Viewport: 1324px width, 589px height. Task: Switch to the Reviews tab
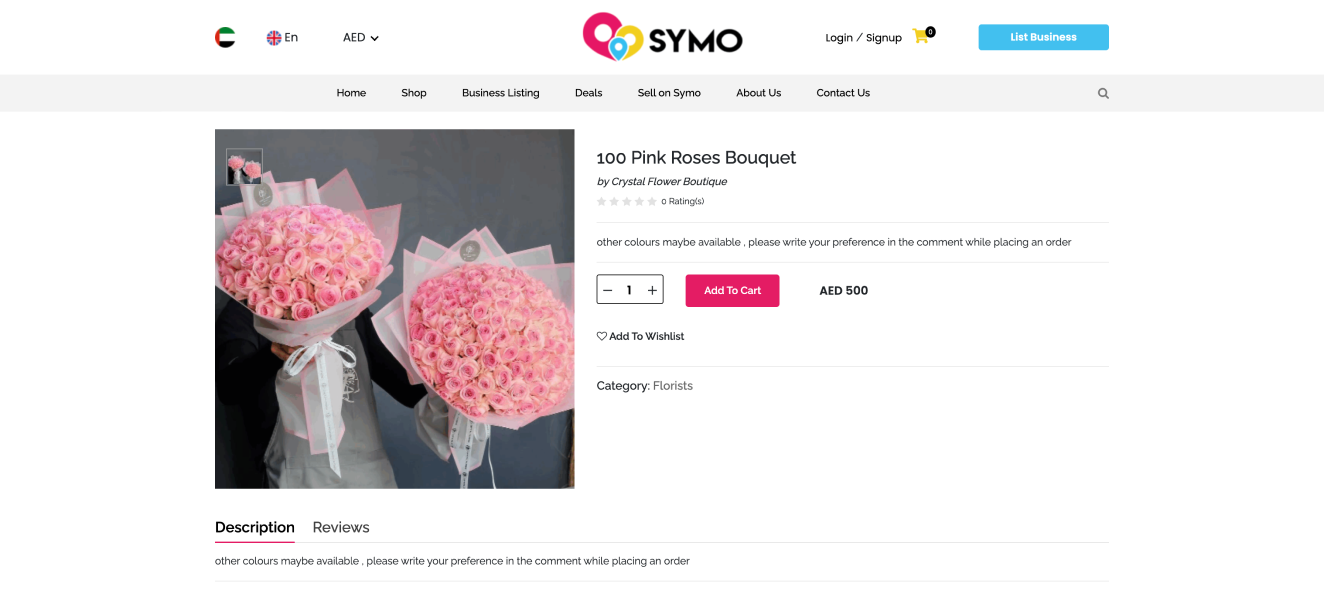(x=341, y=527)
